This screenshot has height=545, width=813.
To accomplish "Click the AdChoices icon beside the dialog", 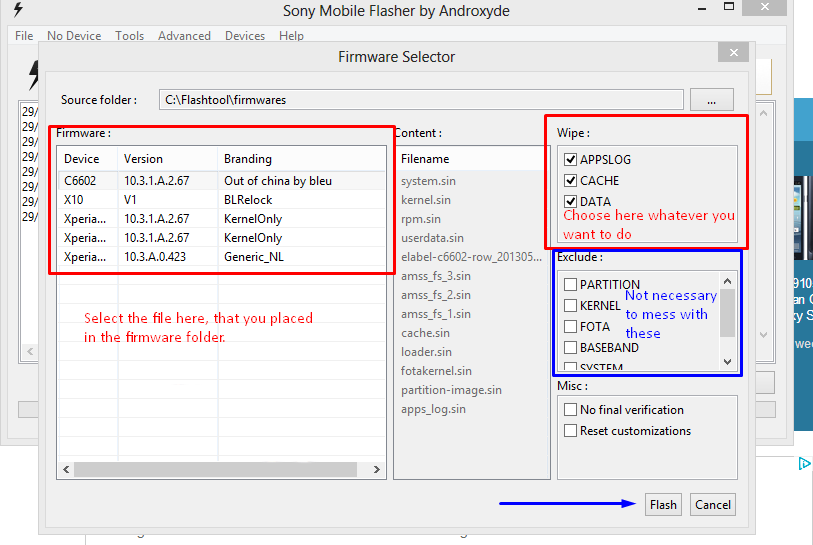I will click(x=804, y=463).
